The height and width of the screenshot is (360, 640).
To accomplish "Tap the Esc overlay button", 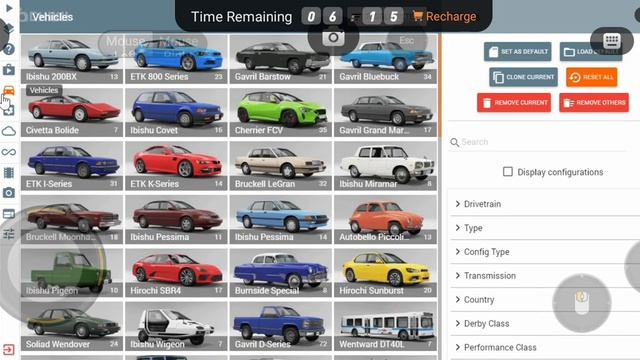I will [407, 40].
